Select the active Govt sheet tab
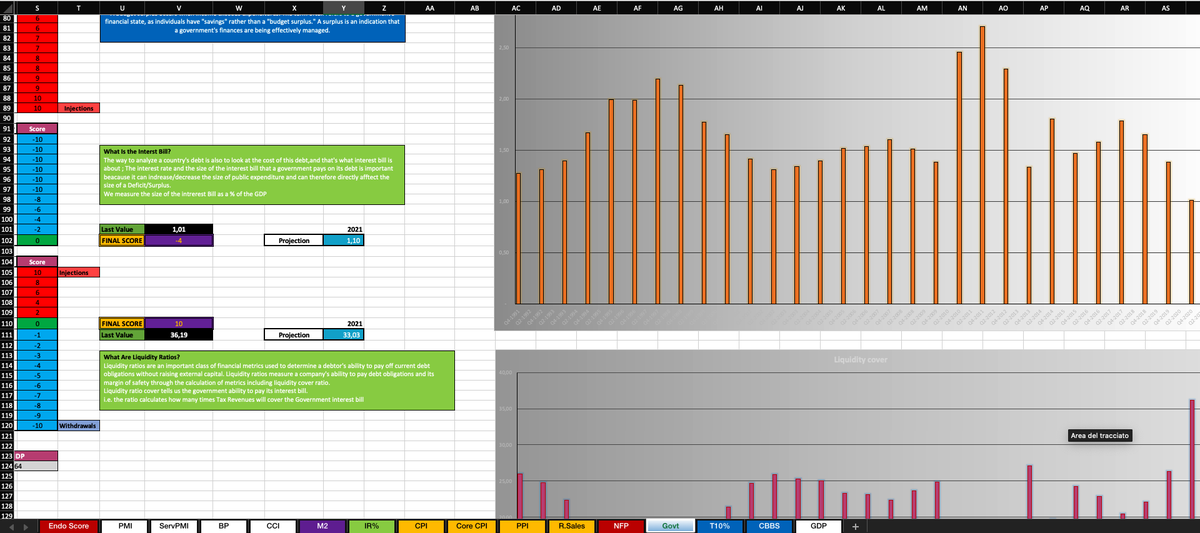The width and height of the screenshot is (1200, 533). click(x=670, y=526)
